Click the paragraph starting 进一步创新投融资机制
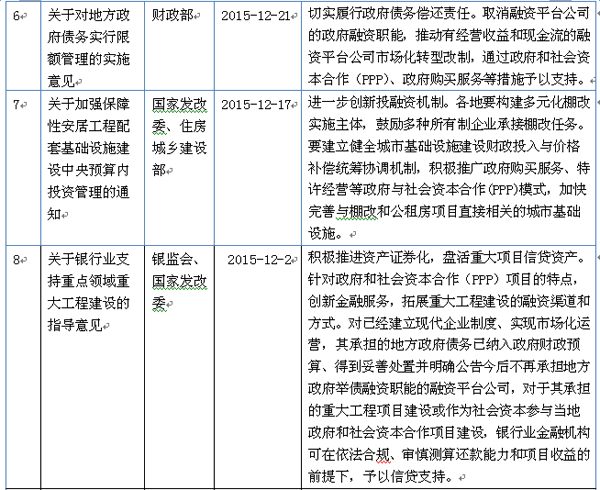This screenshot has width=600, height=490. 449,168
